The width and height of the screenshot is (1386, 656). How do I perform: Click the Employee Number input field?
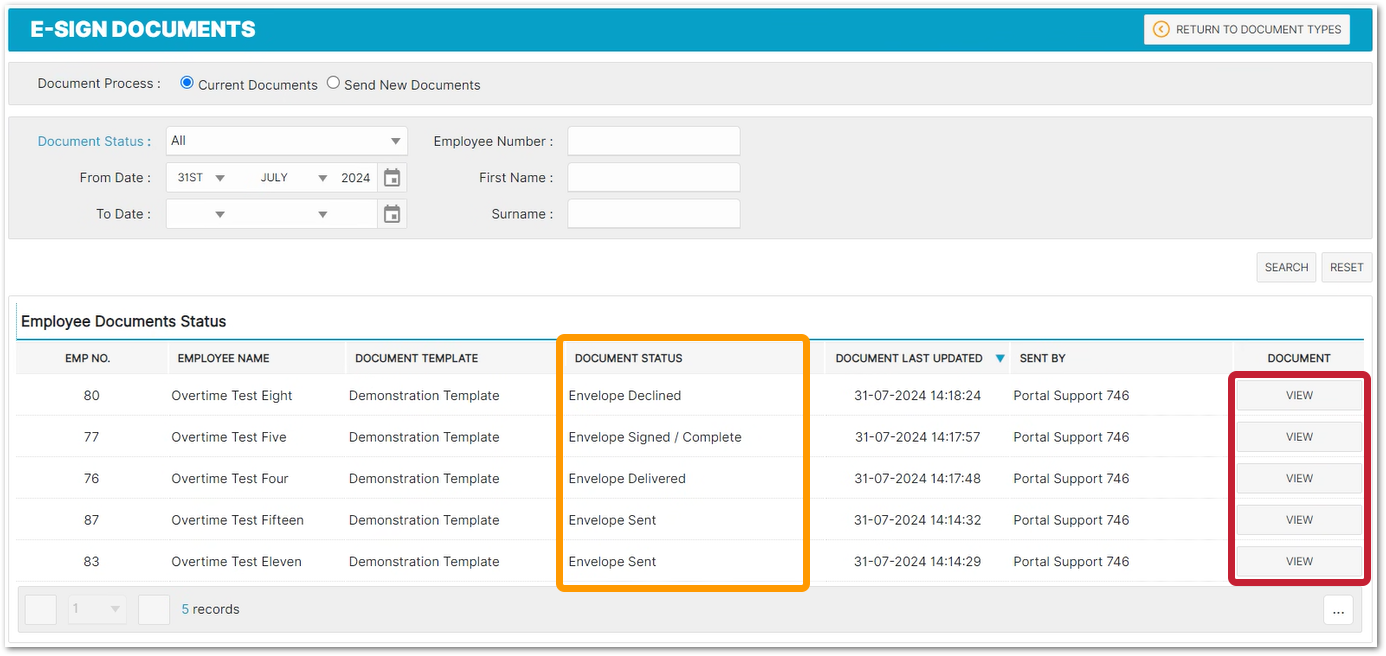653,141
